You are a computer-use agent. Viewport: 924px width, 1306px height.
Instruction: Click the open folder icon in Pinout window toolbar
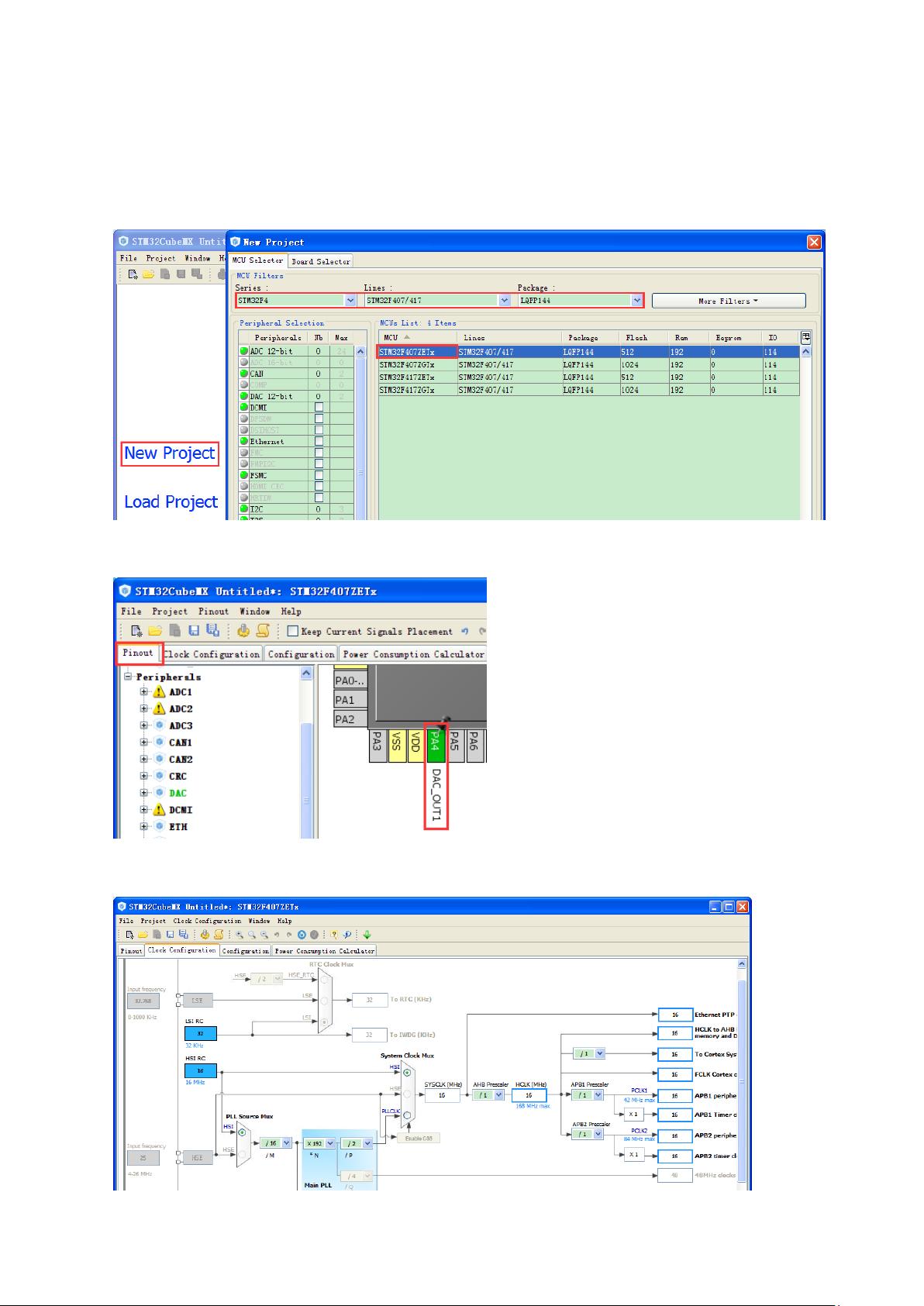coord(155,631)
